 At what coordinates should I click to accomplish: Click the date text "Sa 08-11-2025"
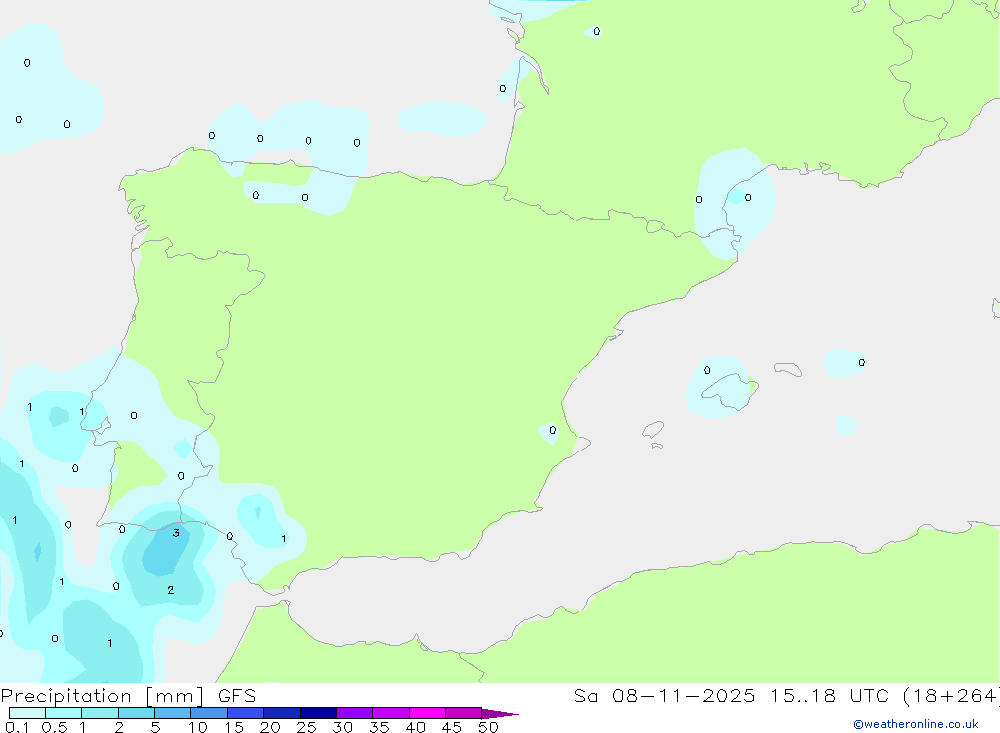coord(664,695)
